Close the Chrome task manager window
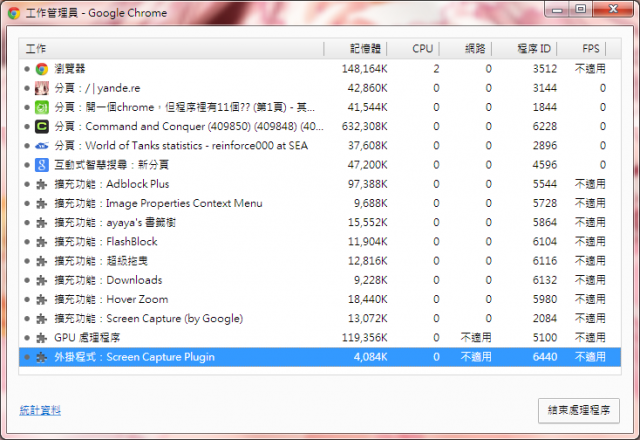This screenshot has height=440, width=640. tap(613, 9)
